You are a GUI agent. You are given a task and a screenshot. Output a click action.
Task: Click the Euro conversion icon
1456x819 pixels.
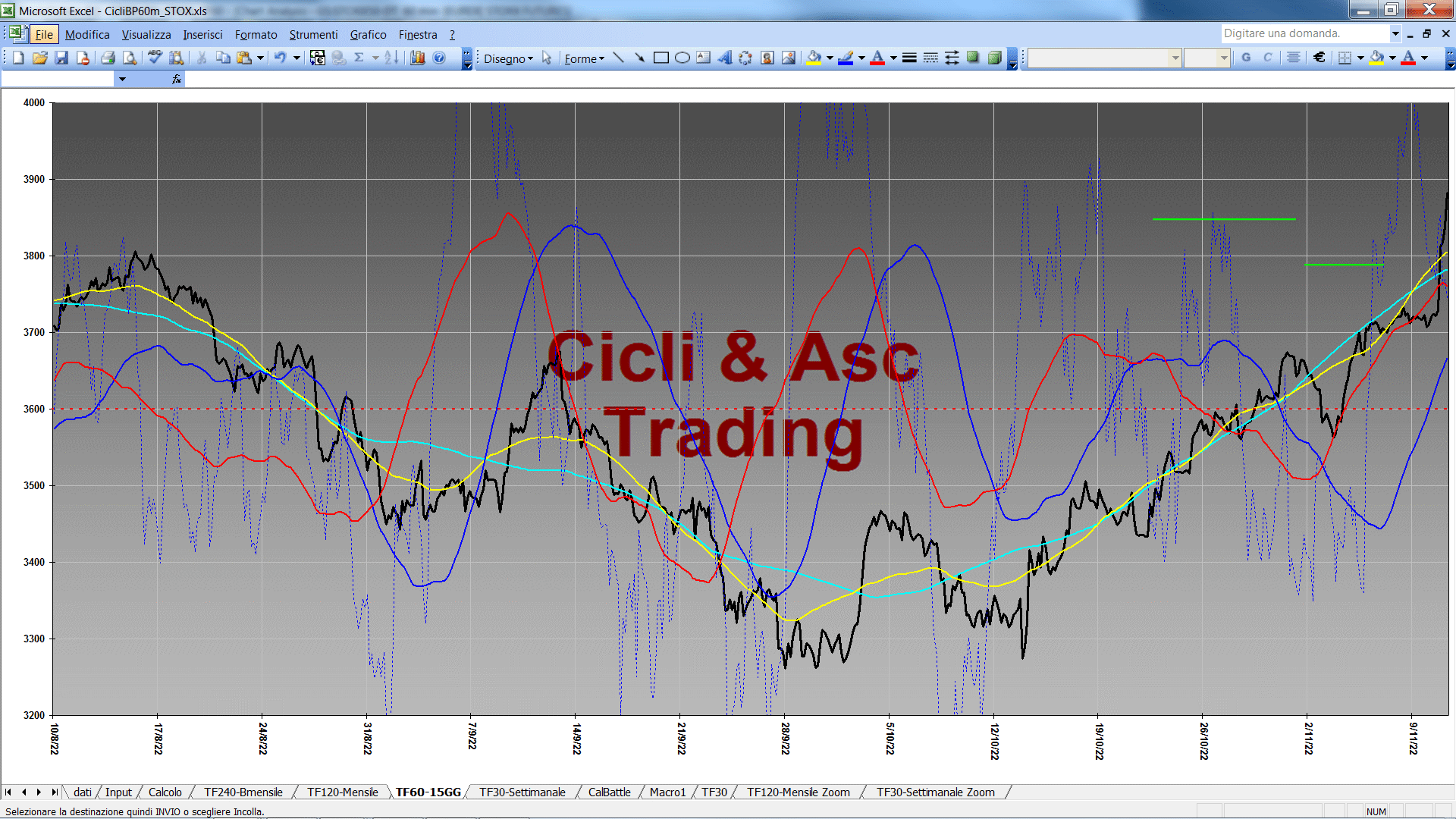point(317,58)
